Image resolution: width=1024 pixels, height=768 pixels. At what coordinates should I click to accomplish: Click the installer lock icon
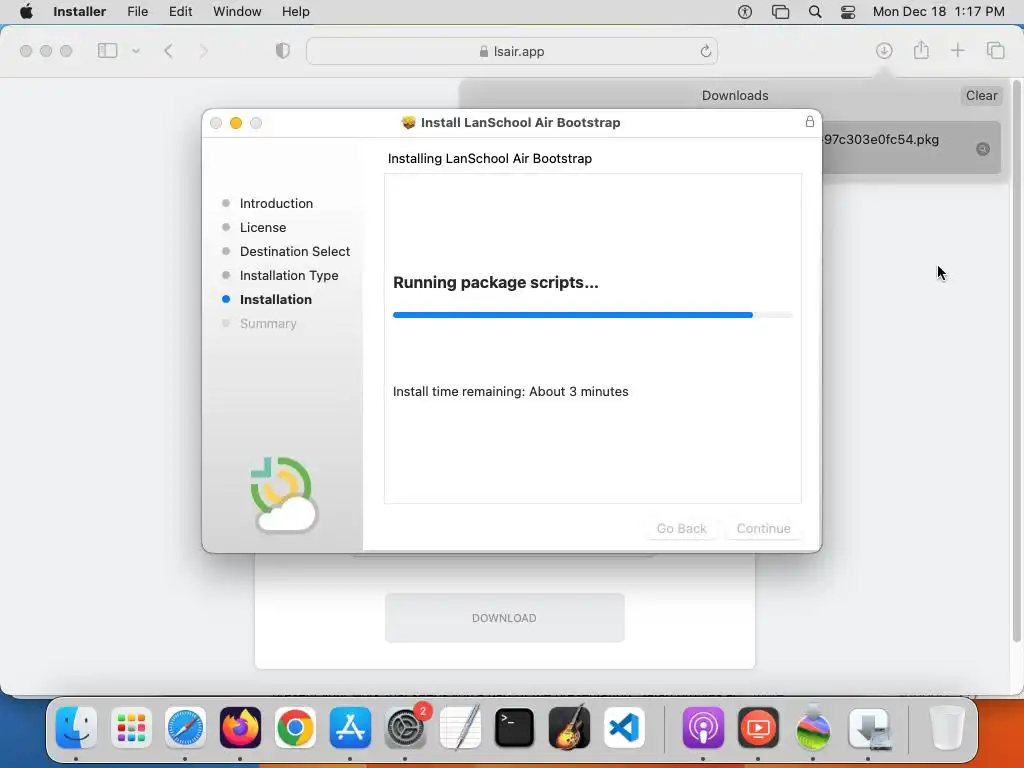(809, 121)
